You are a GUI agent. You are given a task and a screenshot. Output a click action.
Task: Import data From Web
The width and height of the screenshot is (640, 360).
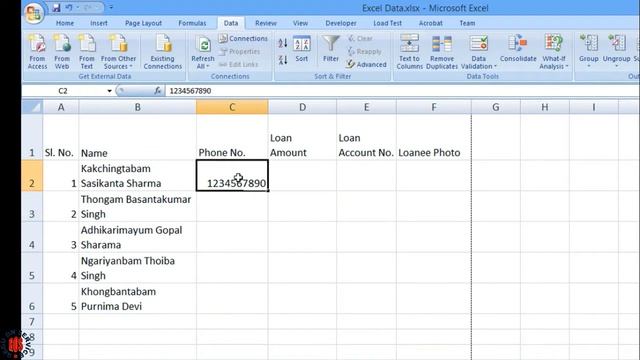[x=62, y=52]
